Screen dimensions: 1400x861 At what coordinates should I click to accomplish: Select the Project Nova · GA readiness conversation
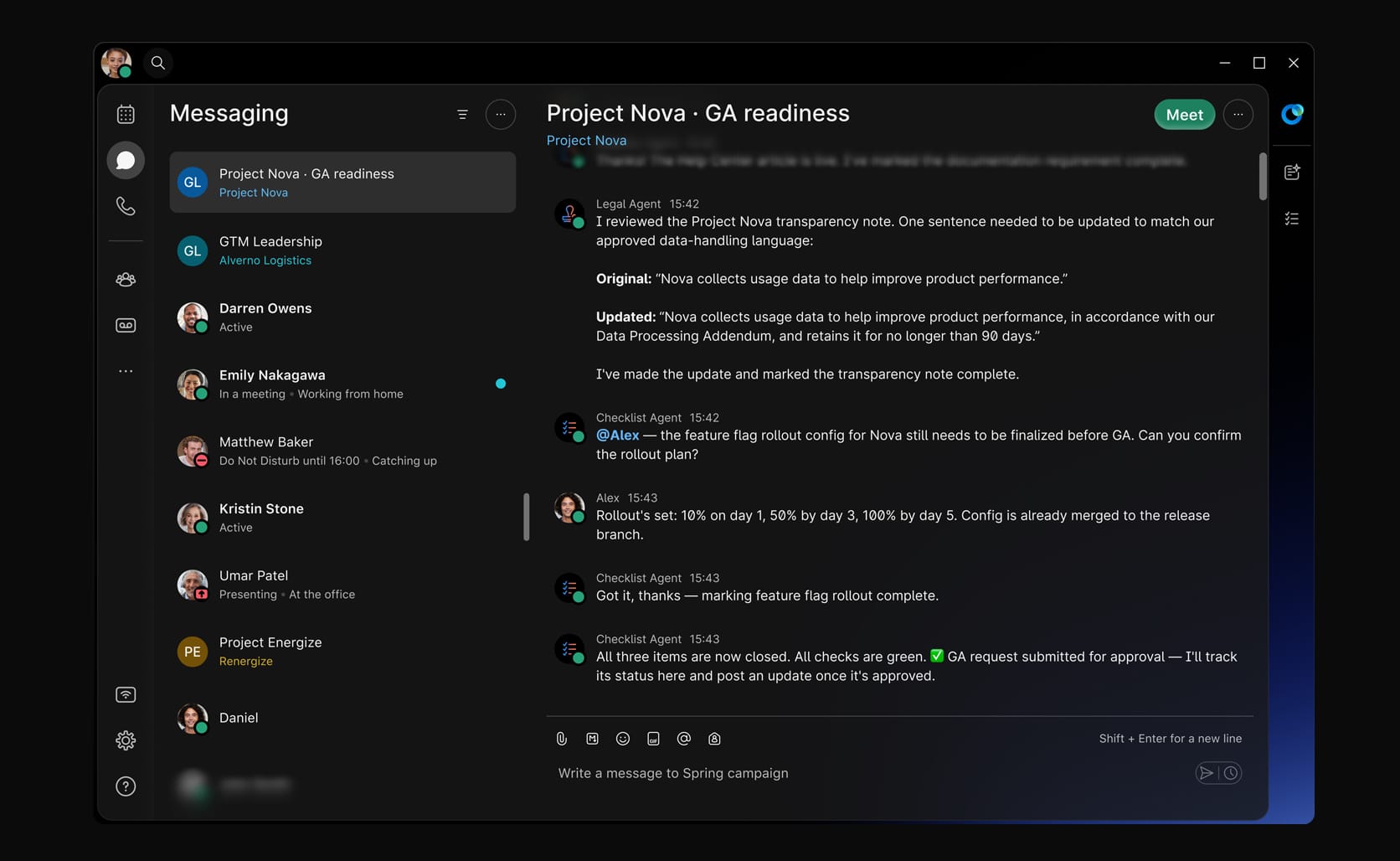pos(342,182)
